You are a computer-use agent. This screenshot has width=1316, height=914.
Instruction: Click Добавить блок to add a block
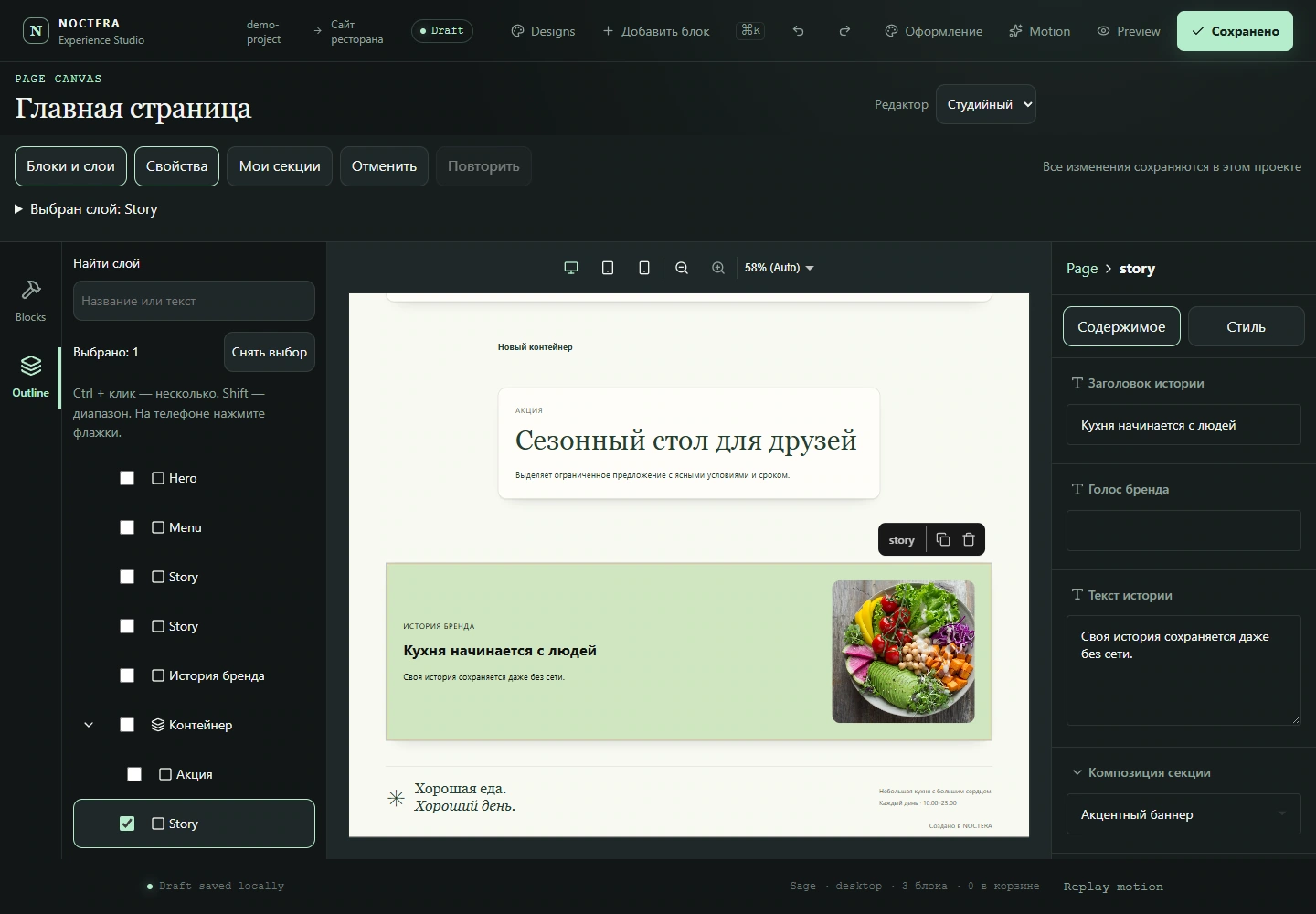[656, 31]
